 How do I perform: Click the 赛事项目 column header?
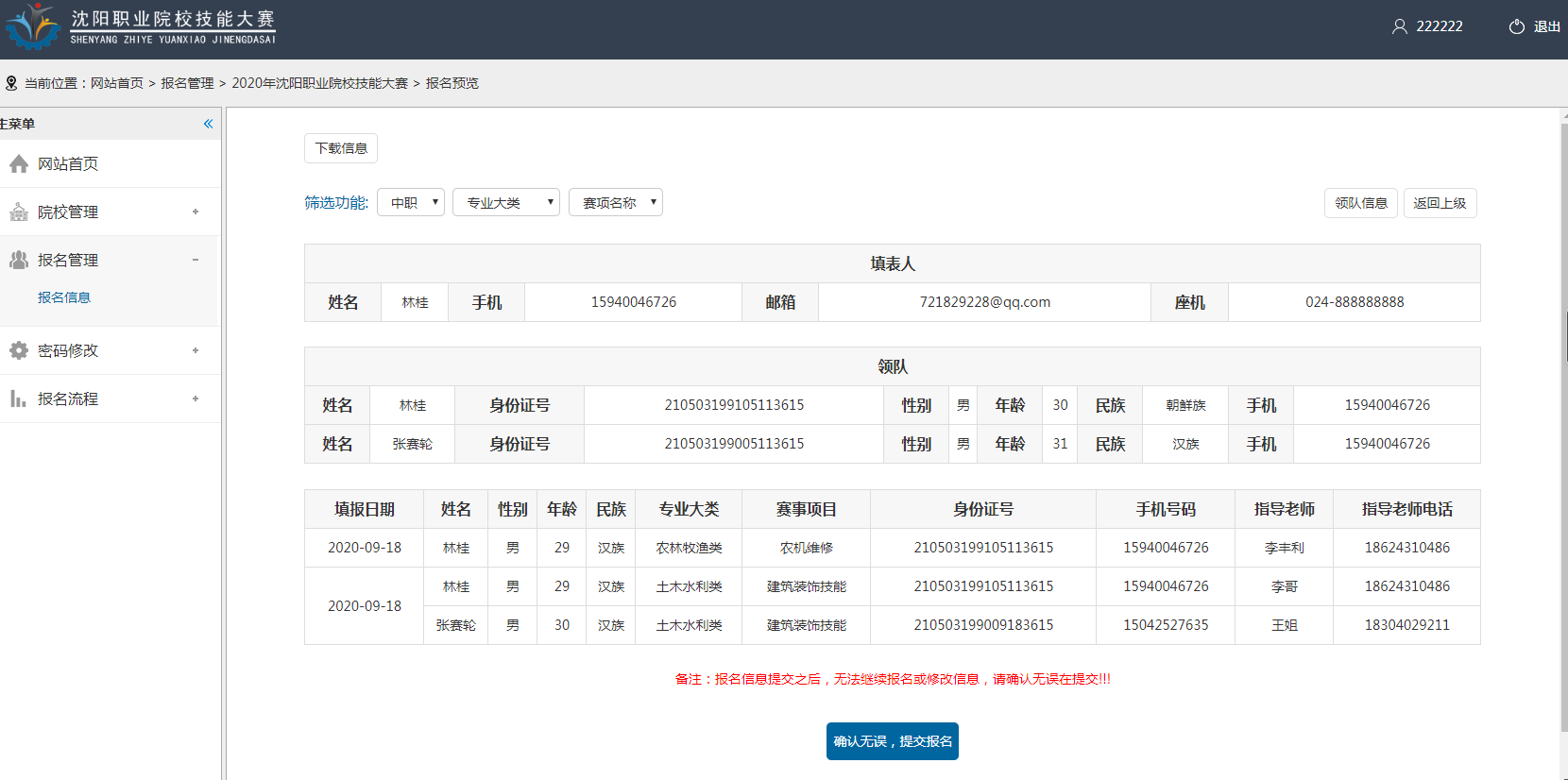(x=807, y=509)
